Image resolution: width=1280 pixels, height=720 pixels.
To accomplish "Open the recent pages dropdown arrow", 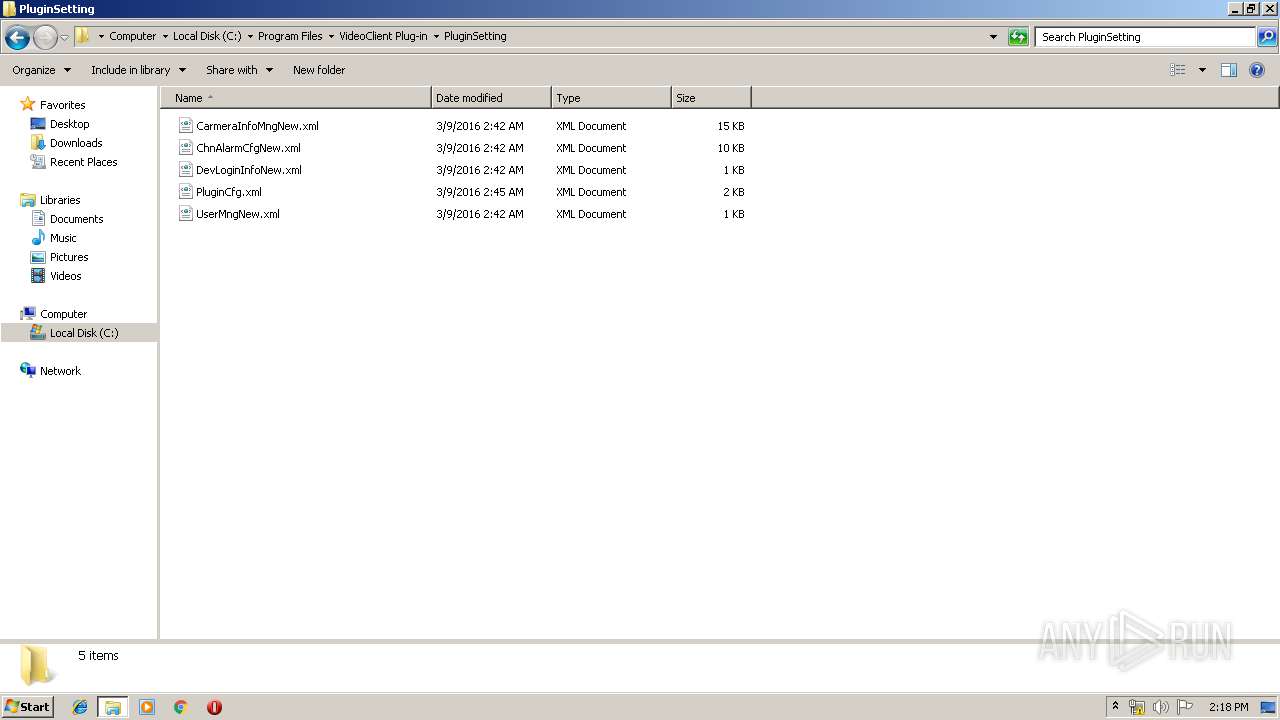I will point(65,38).
